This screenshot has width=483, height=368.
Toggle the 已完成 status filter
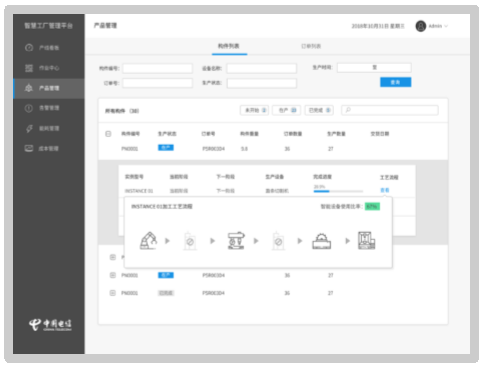coord(319,110)
